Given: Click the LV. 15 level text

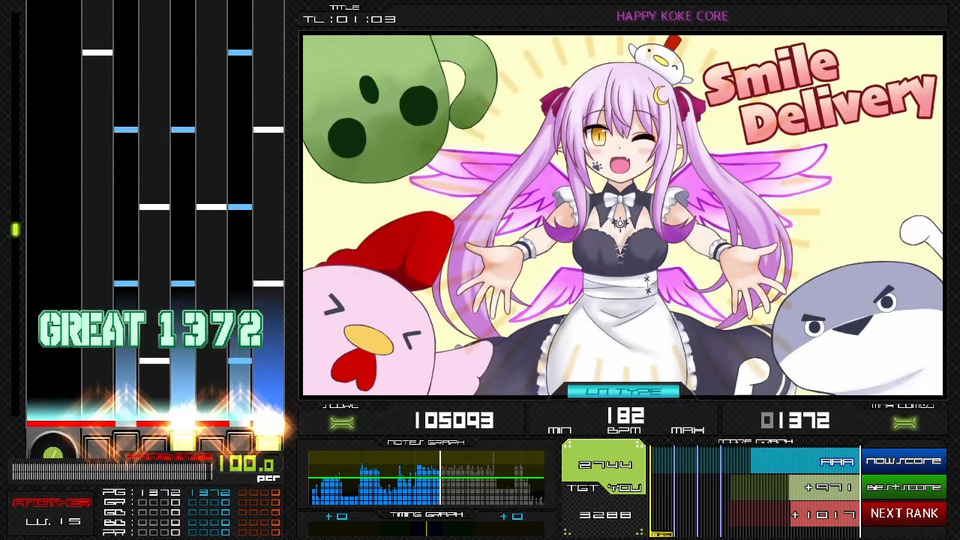Looking at the screenshot, I should coord(53,522).
